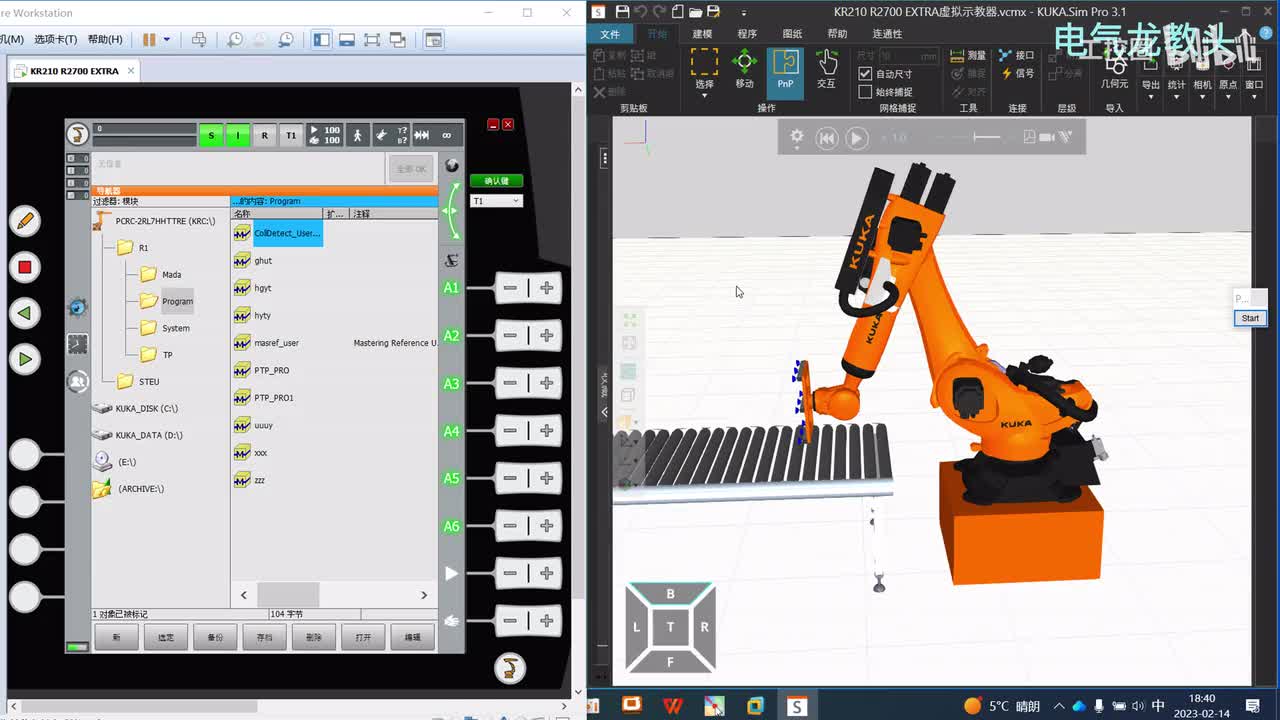The width and height of the screenshot is (1280, 720).
Task: Toggle the I drives status indicator
Action: (x=238, y=135)
